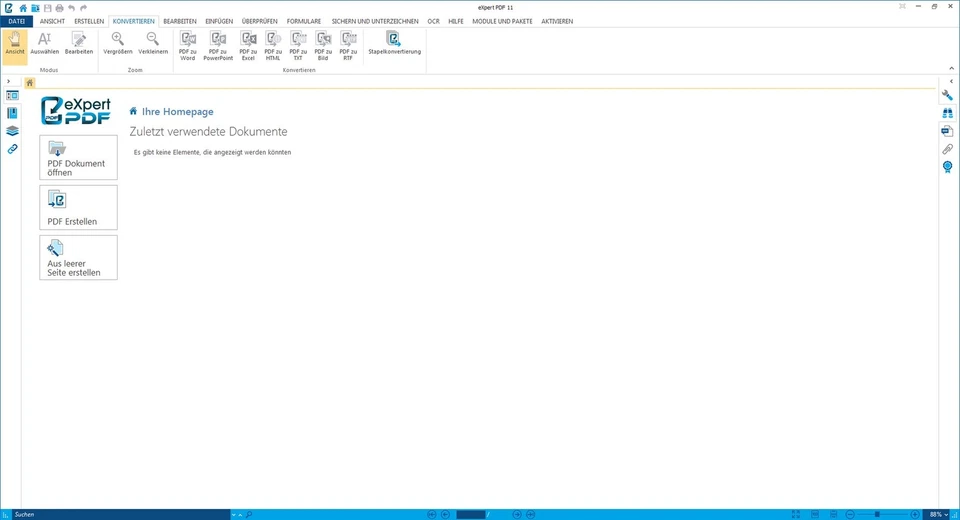Viewport: 960px width, 520px height.
Task: Expand the left sidebar with the chevron
Action: tap(9, 81)
